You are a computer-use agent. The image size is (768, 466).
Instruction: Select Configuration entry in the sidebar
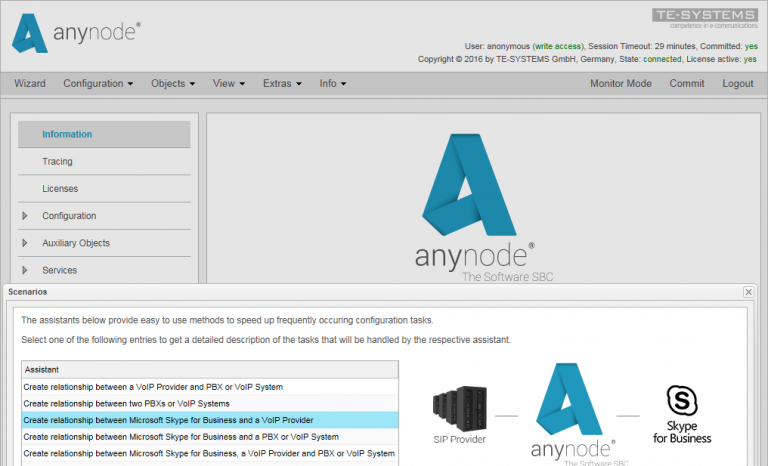(69, 216)
